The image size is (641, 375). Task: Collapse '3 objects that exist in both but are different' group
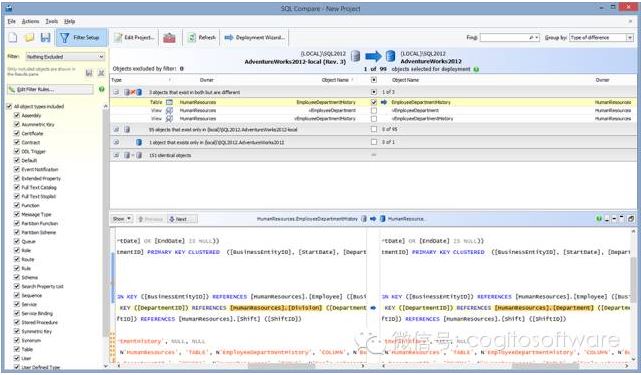point(116,92)
